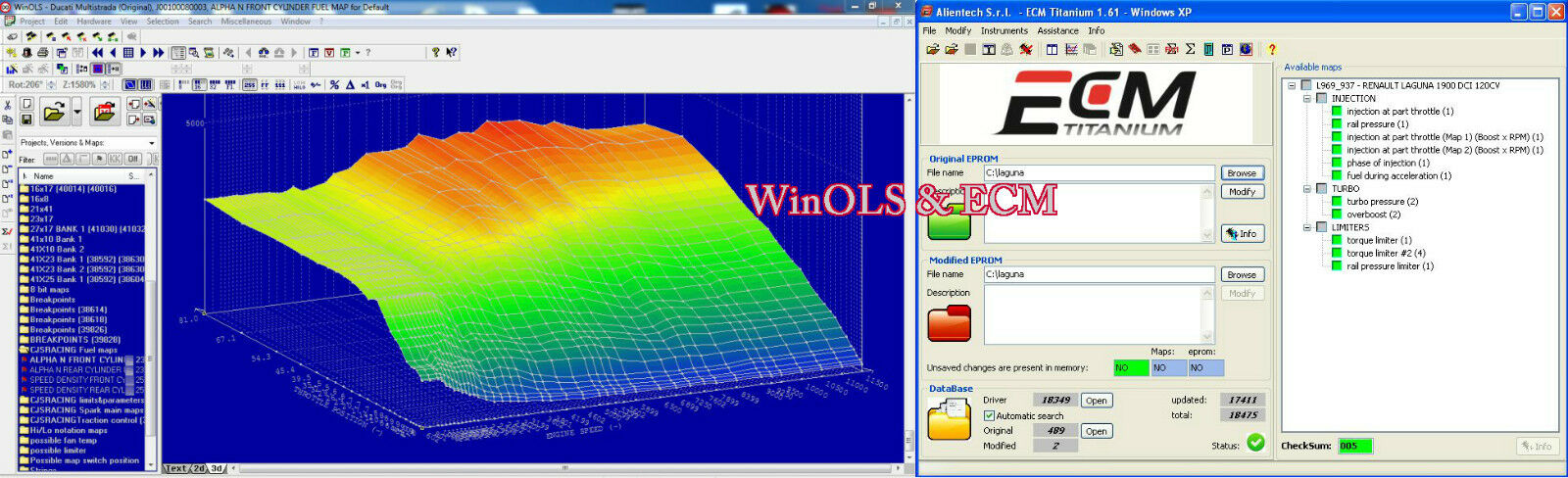1568x478 pixels.
Task: Click the large open project folder icon
Action: point(55,112)
